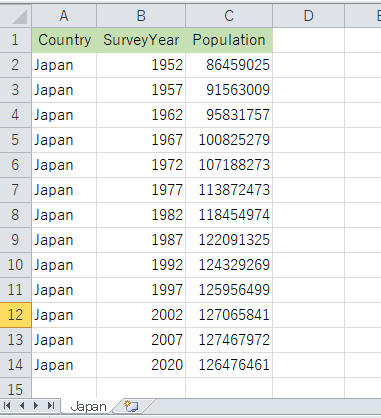Insert a new worksheet via tab icon
381x418 pixels.
[x=131, y=406]
